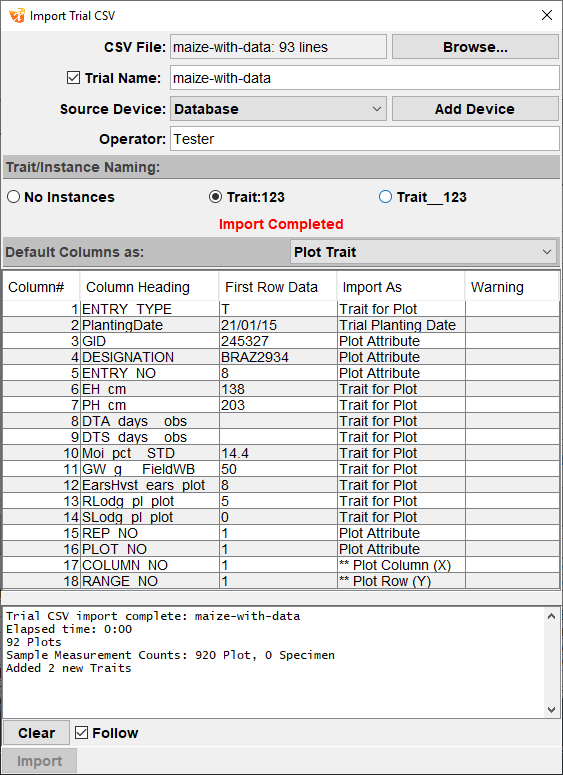Select the REP_NO heading cell
The image size is (563, 775).
pyautogui.click(x=150, y=533)
